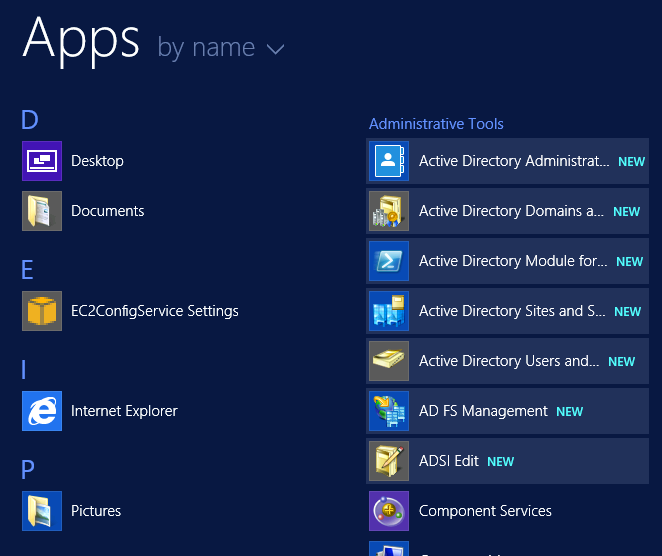662x556 pixels.
Task: Launch Active Directory Module for PowerShell icon
Action: (389, 261)
